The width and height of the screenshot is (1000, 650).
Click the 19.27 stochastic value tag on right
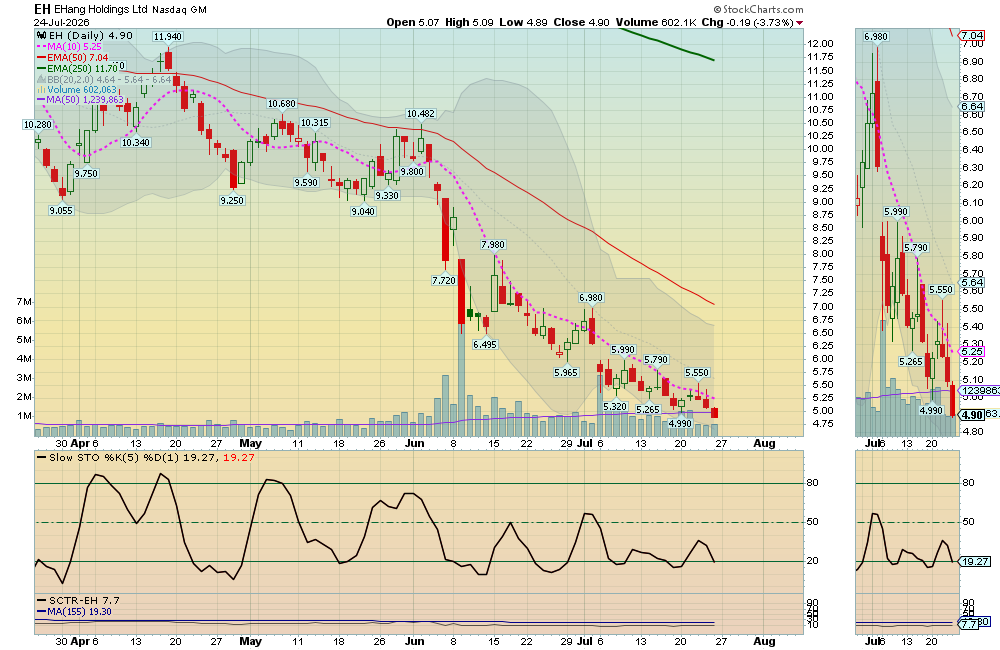click(975, 561)
